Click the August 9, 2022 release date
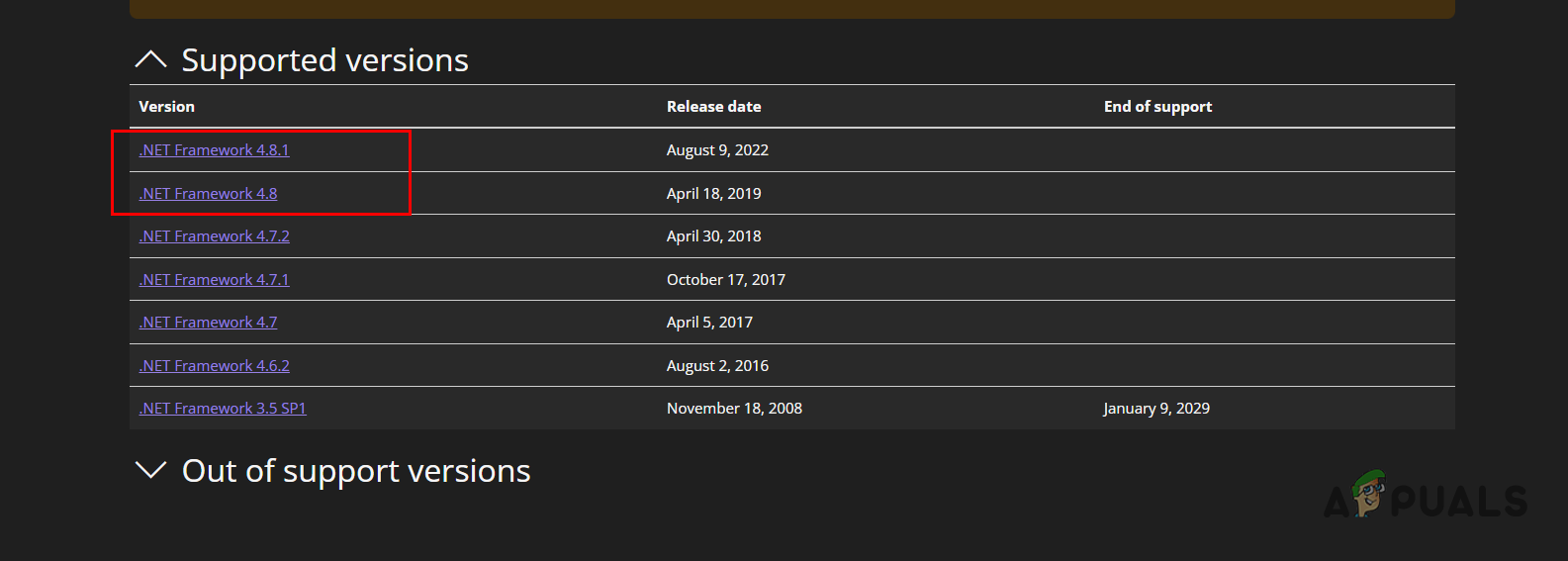The height and width of the screenshot is (561, 1568). pyautogui.click(x=717, y=150)
